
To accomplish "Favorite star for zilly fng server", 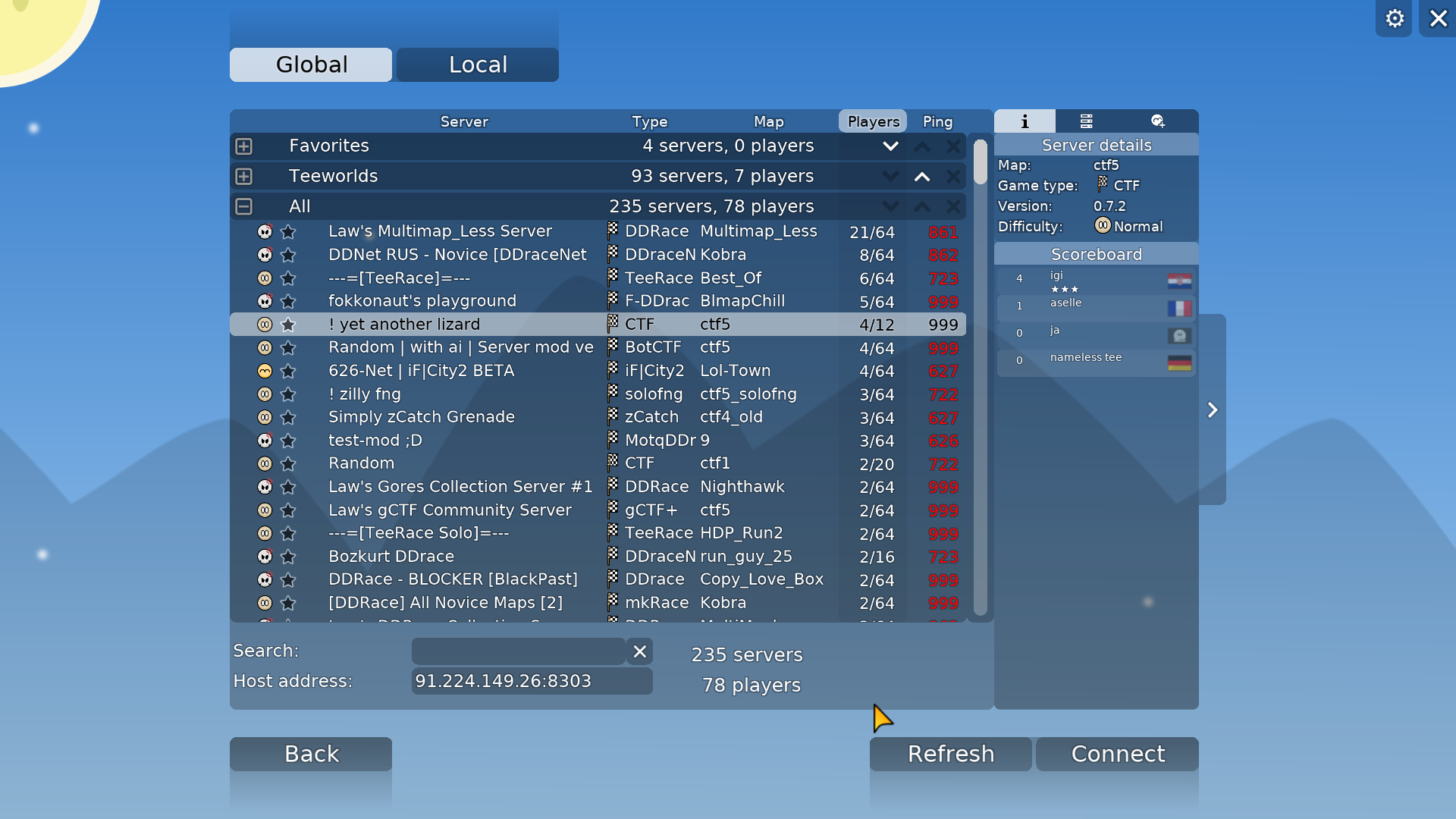I will [287, 394].
